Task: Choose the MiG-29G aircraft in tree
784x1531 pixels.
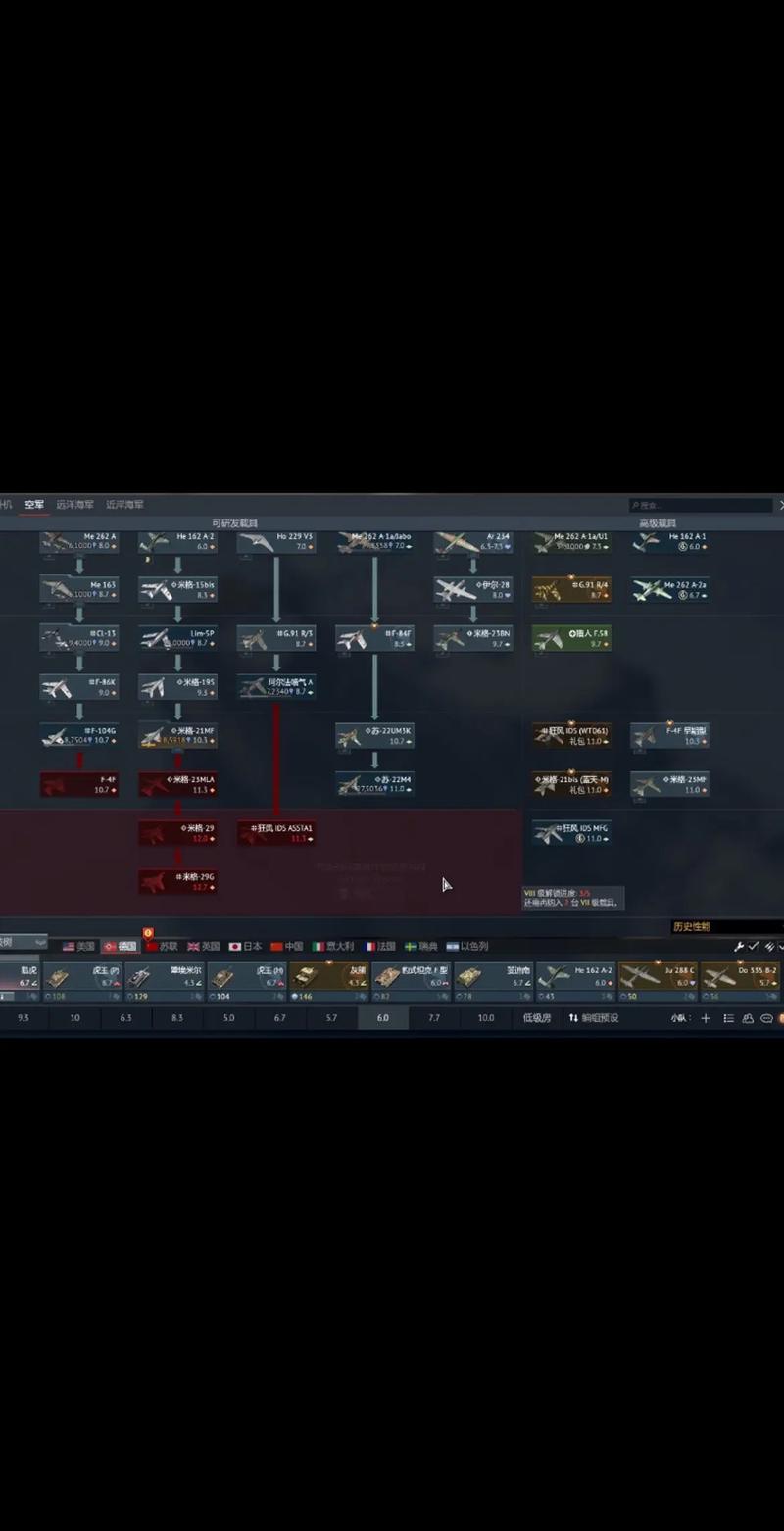Action: point(177,882)
